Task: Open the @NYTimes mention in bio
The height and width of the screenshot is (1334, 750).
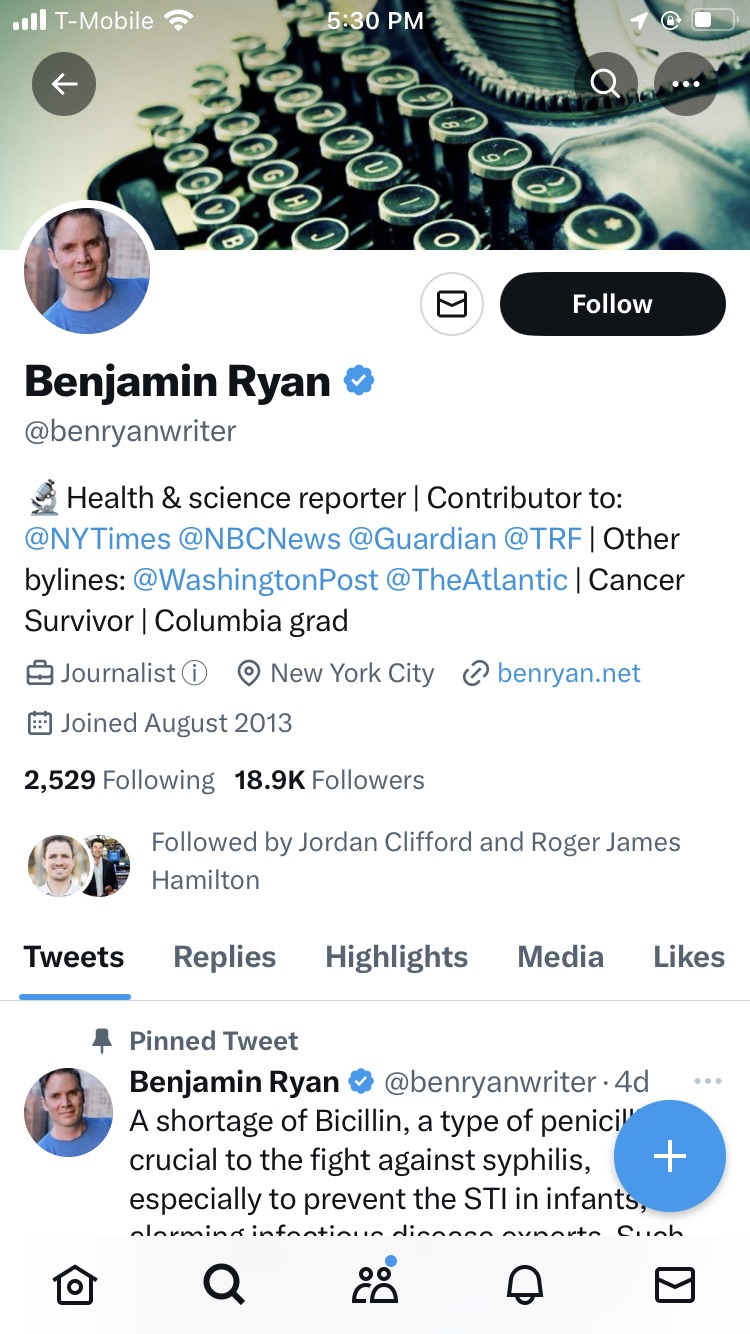Action: (98, 539)
